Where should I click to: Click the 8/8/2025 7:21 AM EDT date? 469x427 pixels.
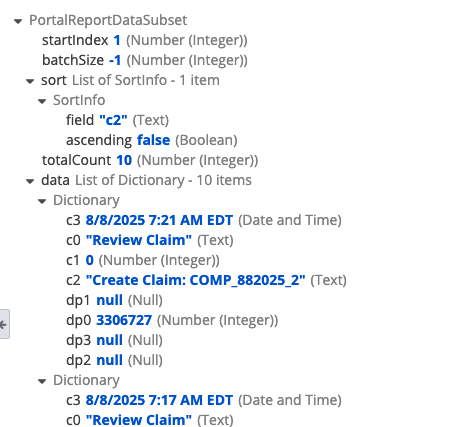(x=159, y=220)
